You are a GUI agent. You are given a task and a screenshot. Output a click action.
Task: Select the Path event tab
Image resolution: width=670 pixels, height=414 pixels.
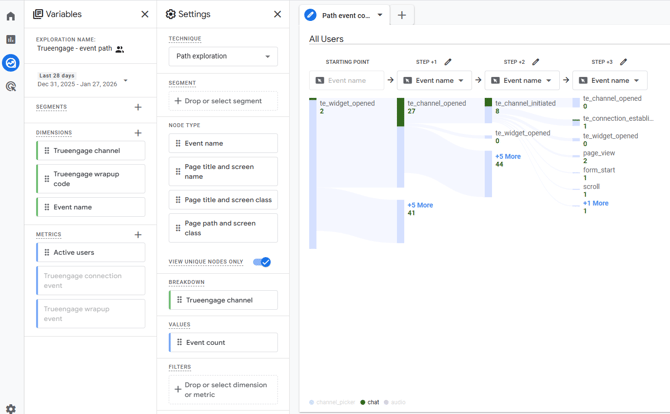pos(345,15)
